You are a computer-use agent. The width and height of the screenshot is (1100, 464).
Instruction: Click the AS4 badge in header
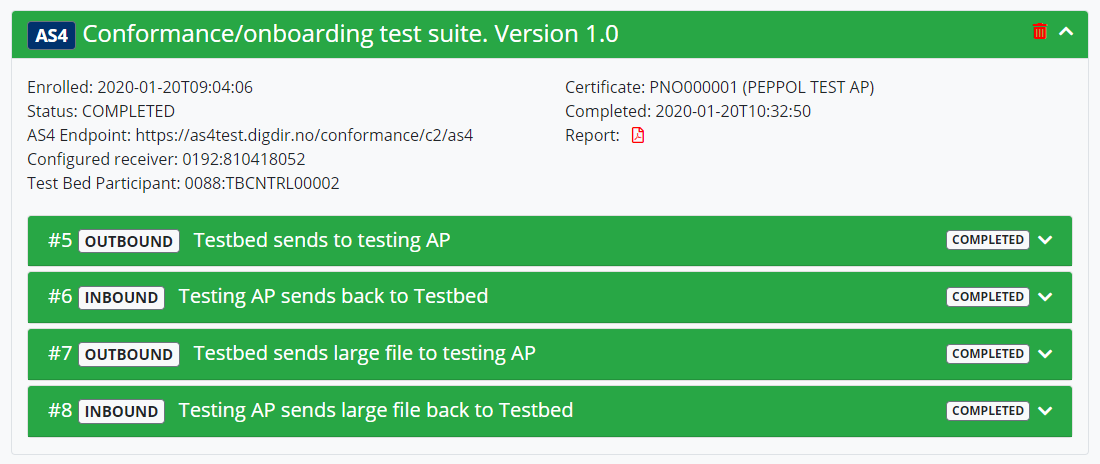[x=51, y=35]
